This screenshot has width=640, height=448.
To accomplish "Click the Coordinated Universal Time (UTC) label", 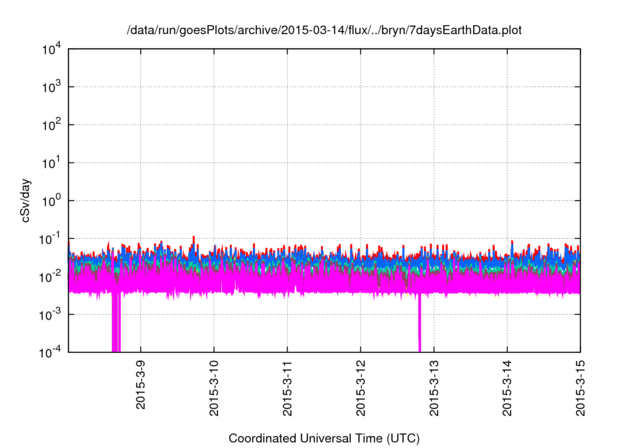I will pos(324,439).
